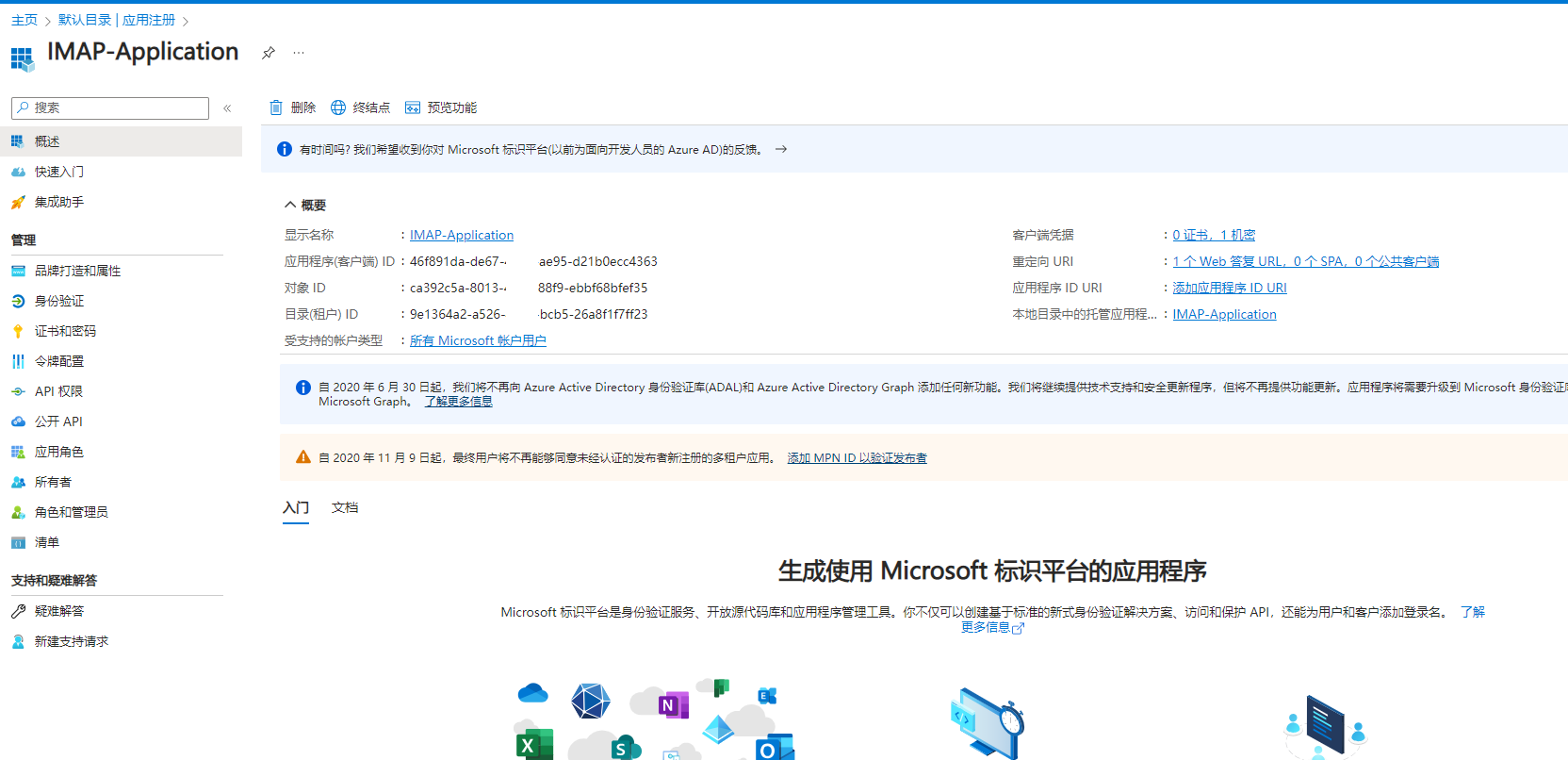Click the pin icon beside IMAP-Application title
Image resolution: width=1568 pixels, height=760 pixels.
click(269, 53)
